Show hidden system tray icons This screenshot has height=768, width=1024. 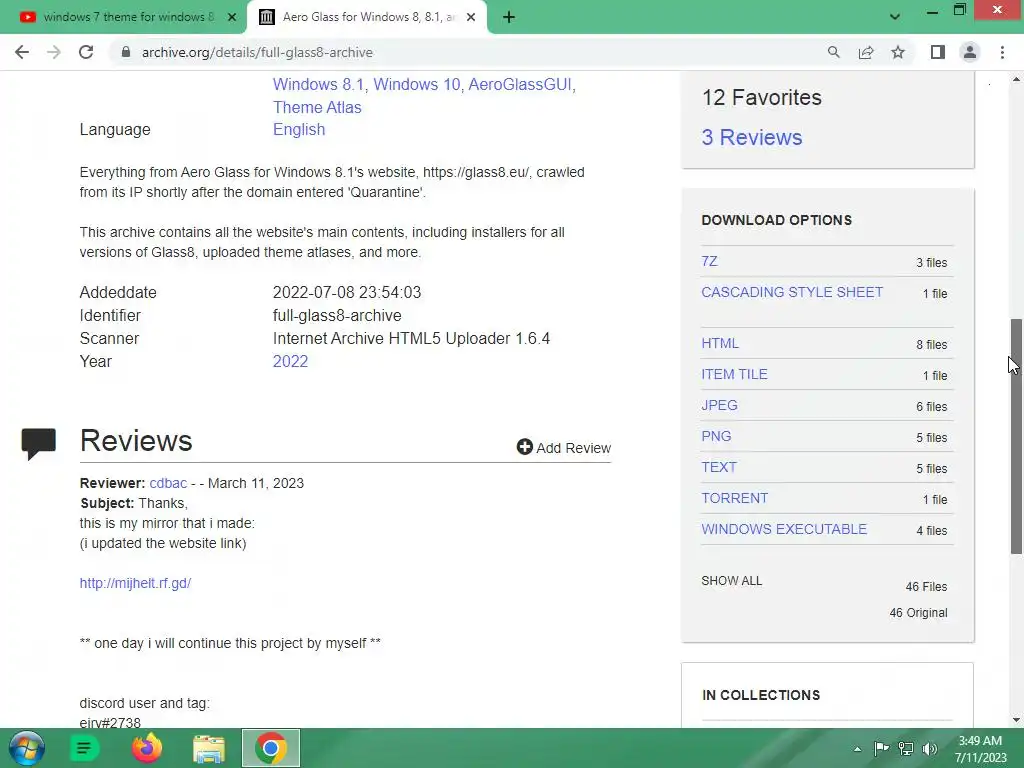coord(857,749)
